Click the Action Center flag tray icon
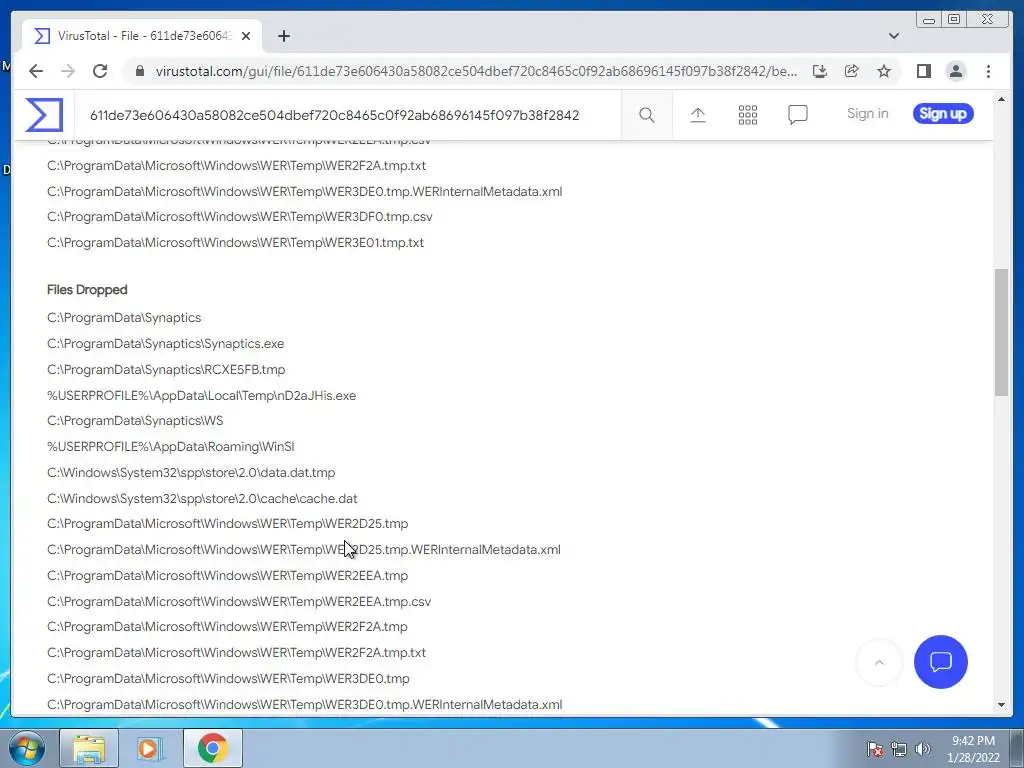 (x=875, y=749)
